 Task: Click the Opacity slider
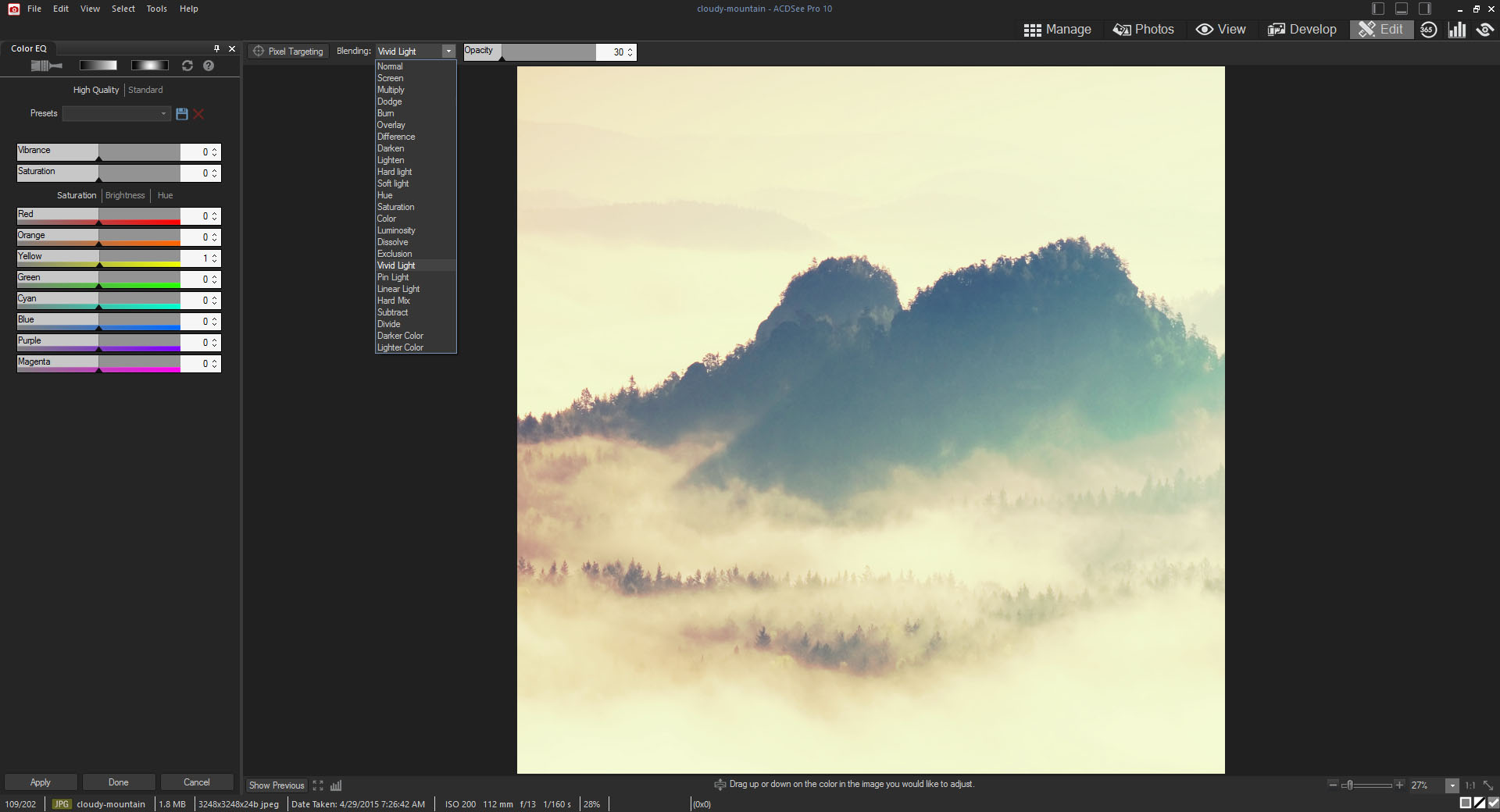coord(547,52)
